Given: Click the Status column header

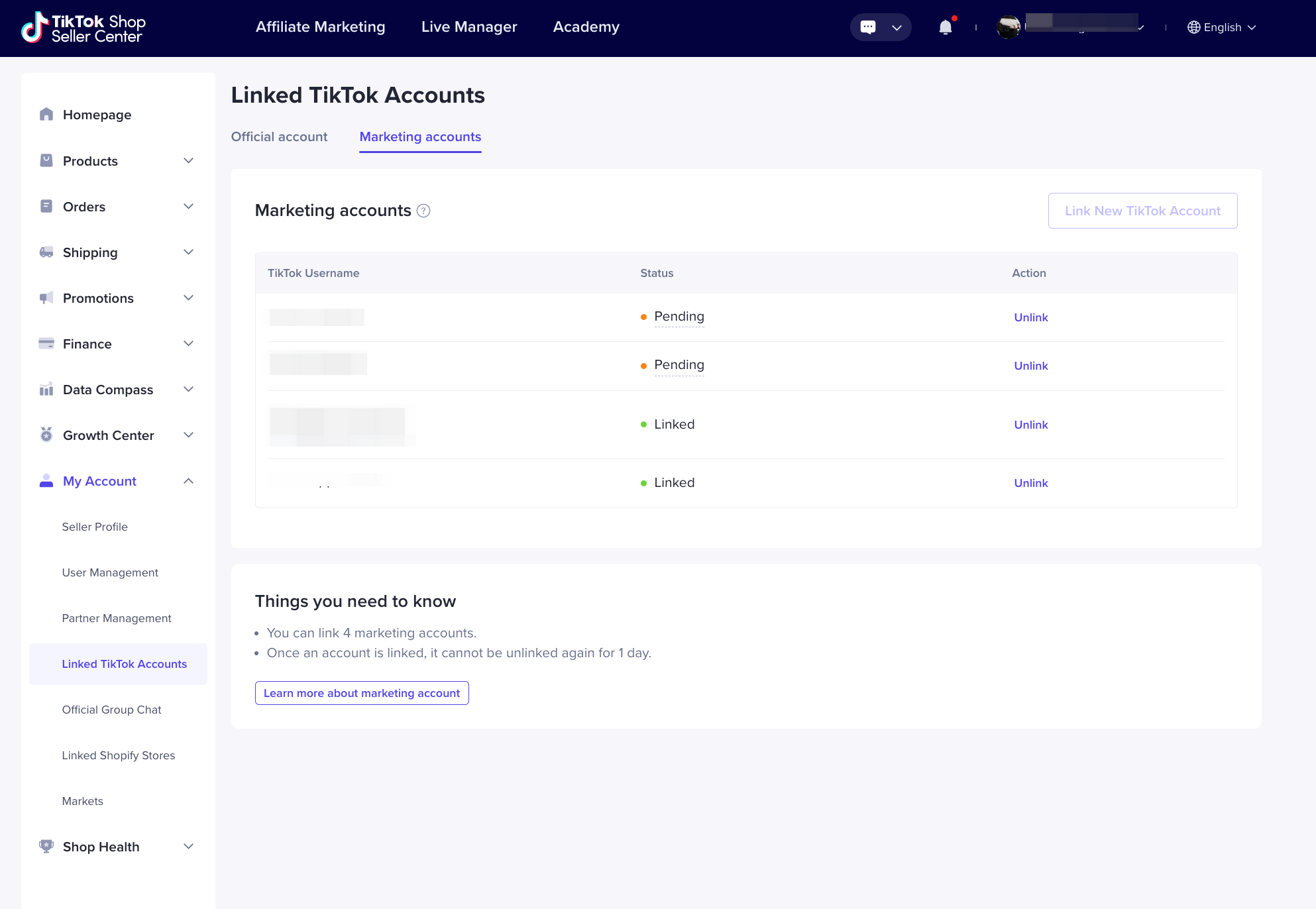Looking at the screenshot, I should pyautogui.click(x=657, y=273).
